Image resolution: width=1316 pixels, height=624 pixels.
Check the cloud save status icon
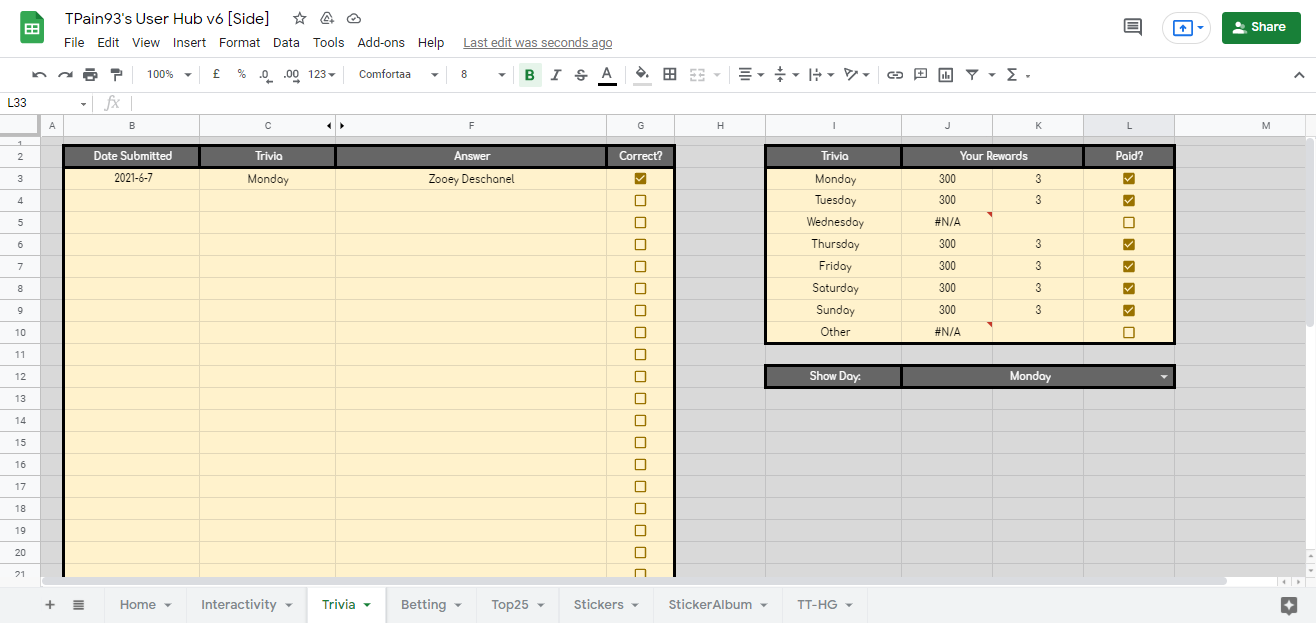[x=354, y=19]
